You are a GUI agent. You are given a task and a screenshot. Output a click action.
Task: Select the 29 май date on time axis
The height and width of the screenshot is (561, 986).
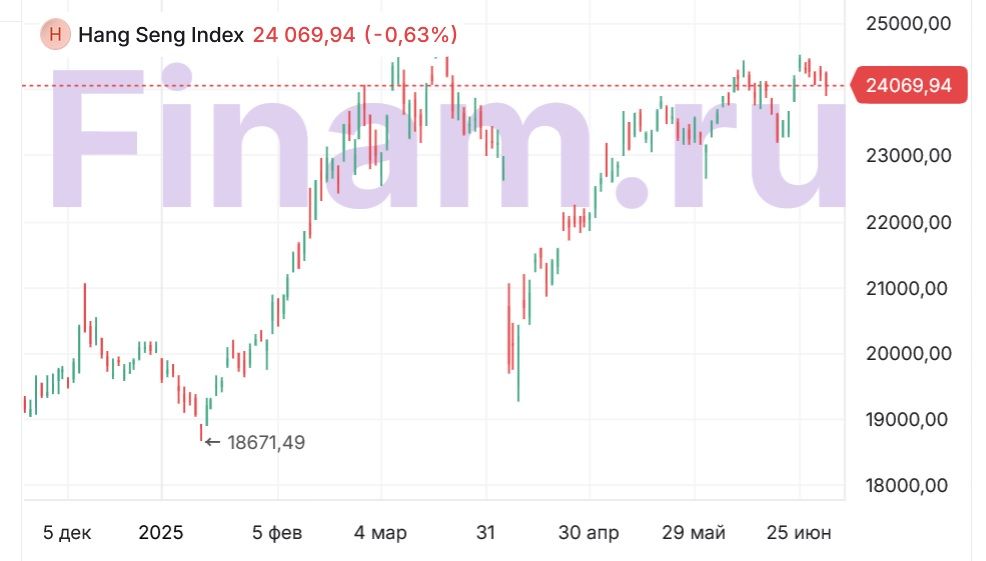click(x=693, y=533)
